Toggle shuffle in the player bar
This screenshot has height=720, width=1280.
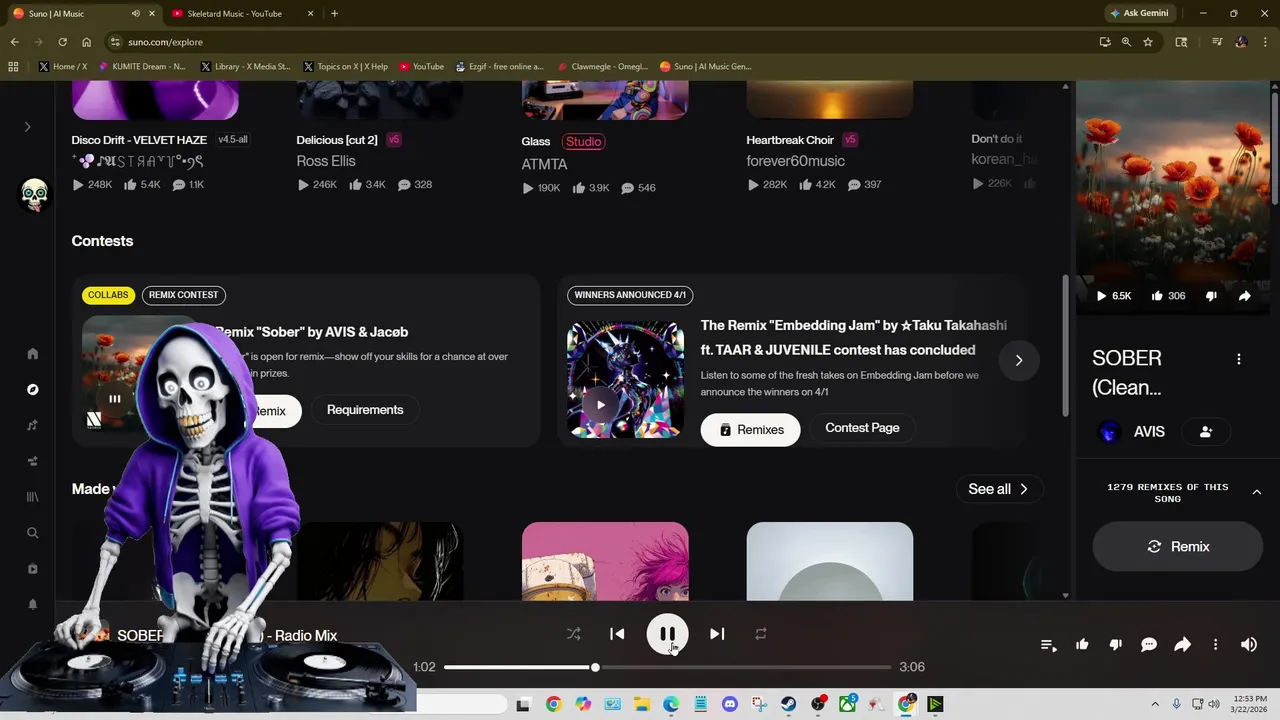click(x=573, y=634)
